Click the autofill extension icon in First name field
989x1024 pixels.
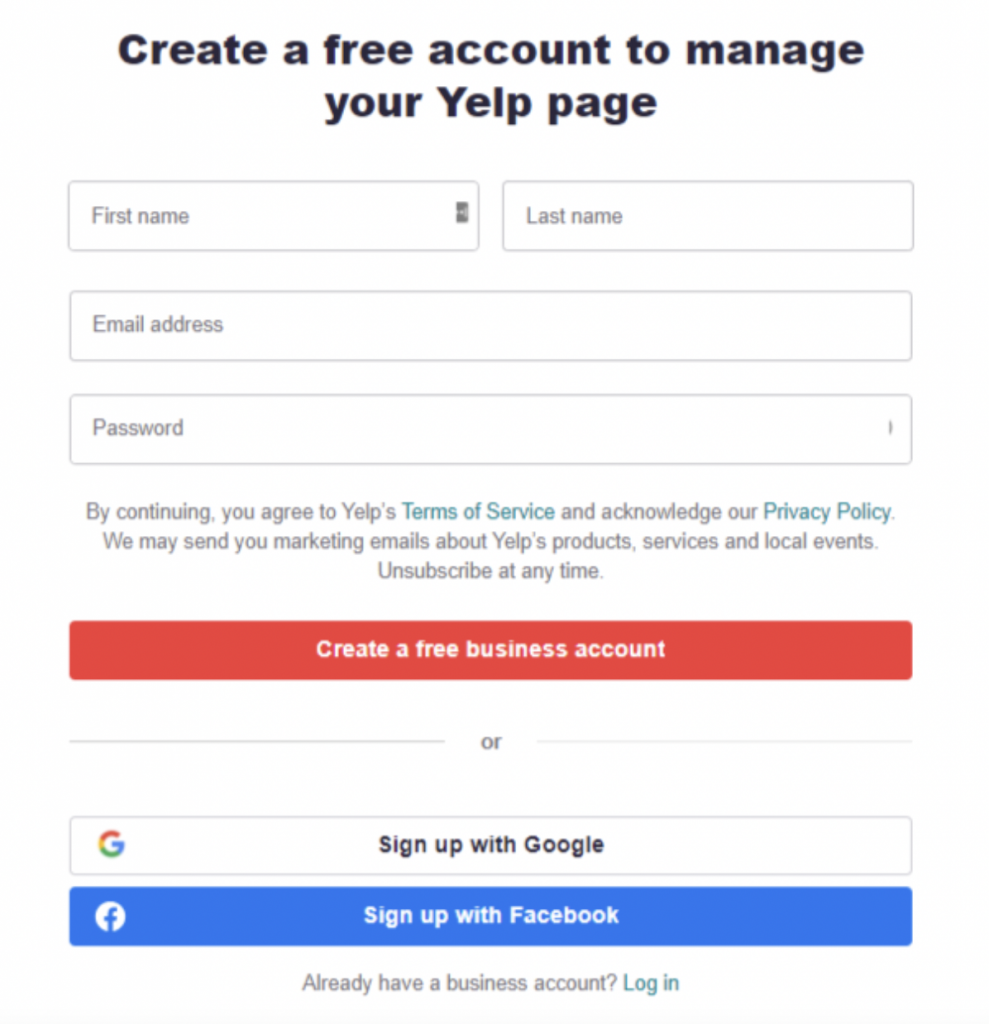(x=463, y=210)
